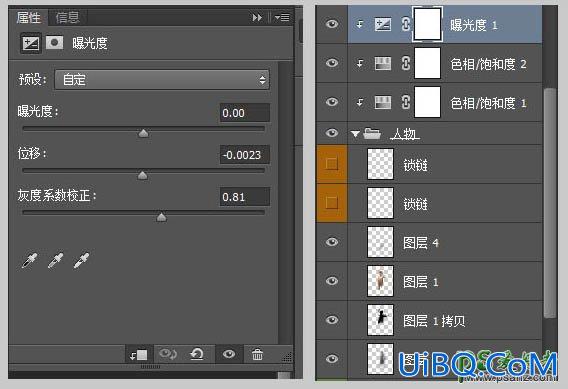
Task: Select the layer mask thumbnail of 色相/饱和度 1
Action: (427, 102)
